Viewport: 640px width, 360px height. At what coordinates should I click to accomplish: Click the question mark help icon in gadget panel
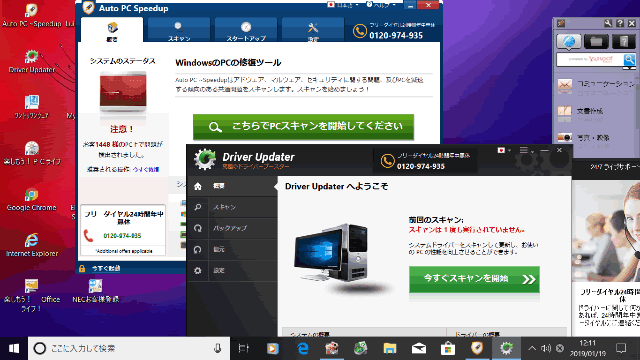pos(620,23)
